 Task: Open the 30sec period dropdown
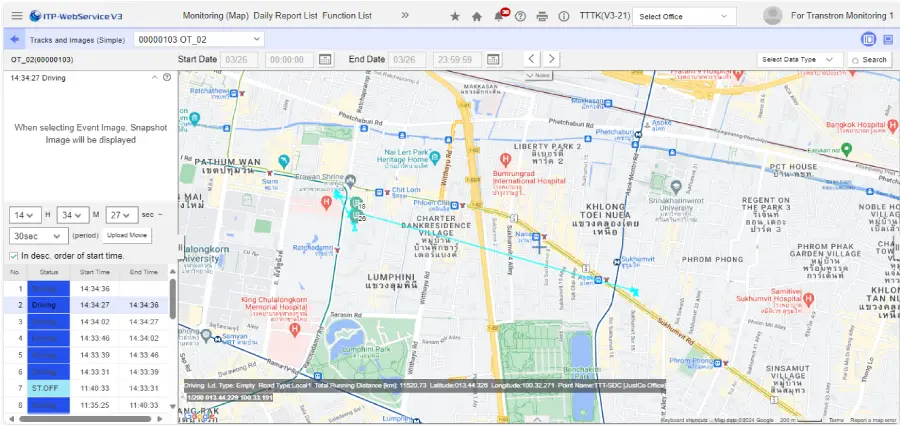38,236
